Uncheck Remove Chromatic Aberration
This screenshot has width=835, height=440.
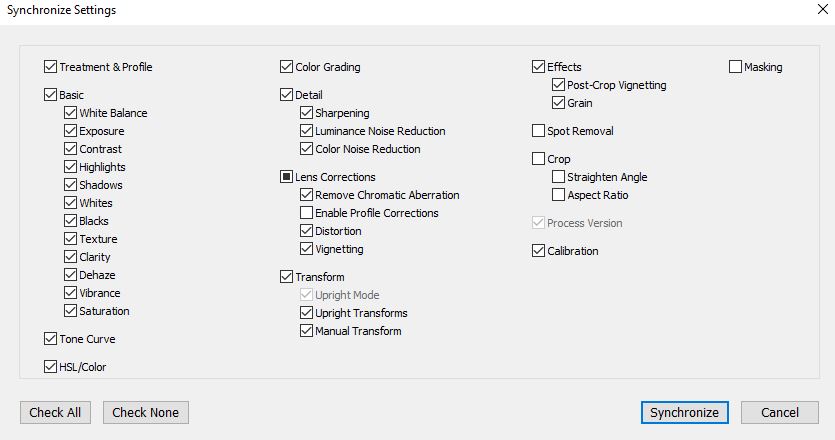tap(307, 196)
